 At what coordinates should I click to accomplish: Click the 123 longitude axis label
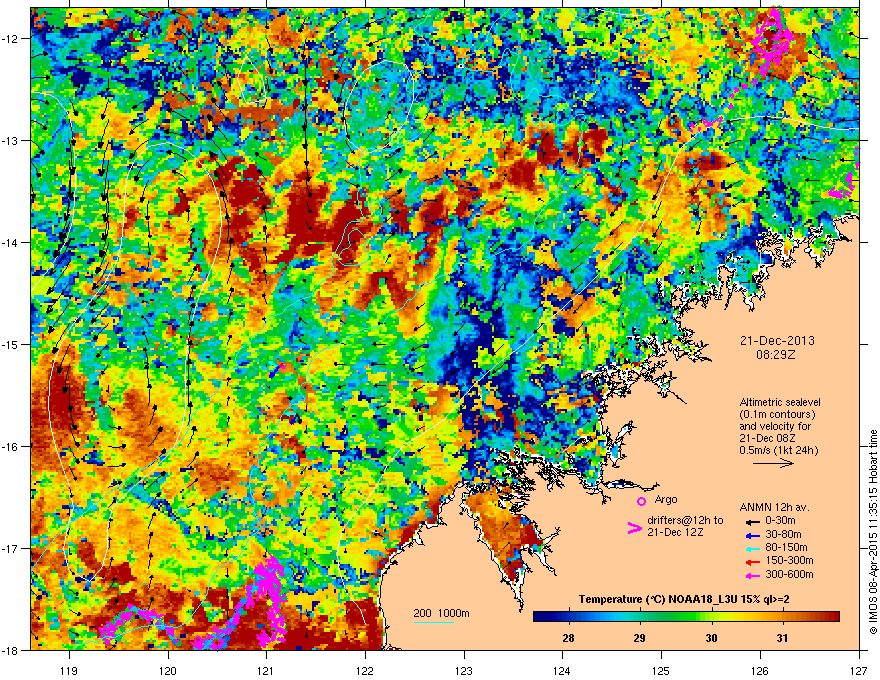tap(464, 670)
